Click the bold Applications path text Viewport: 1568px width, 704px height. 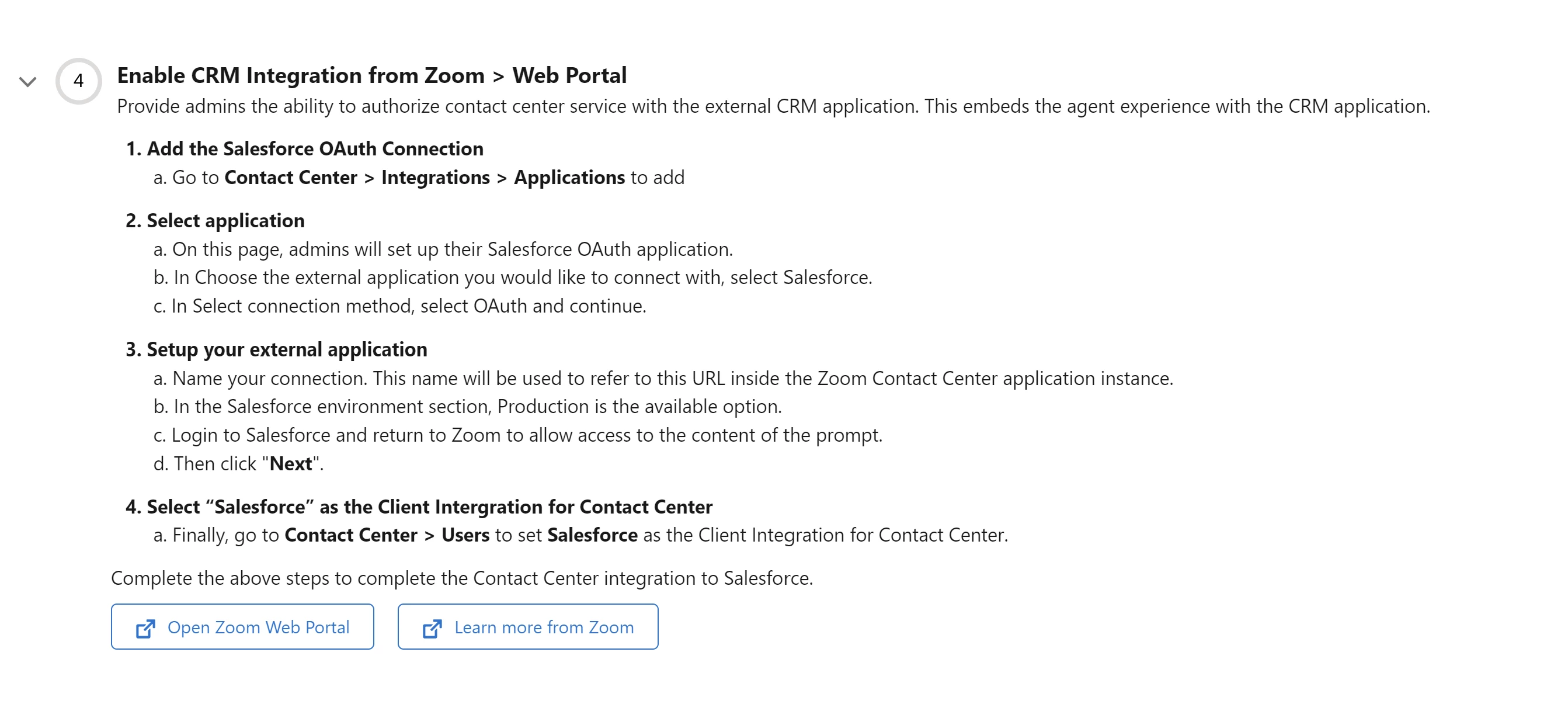click(569, 177)
